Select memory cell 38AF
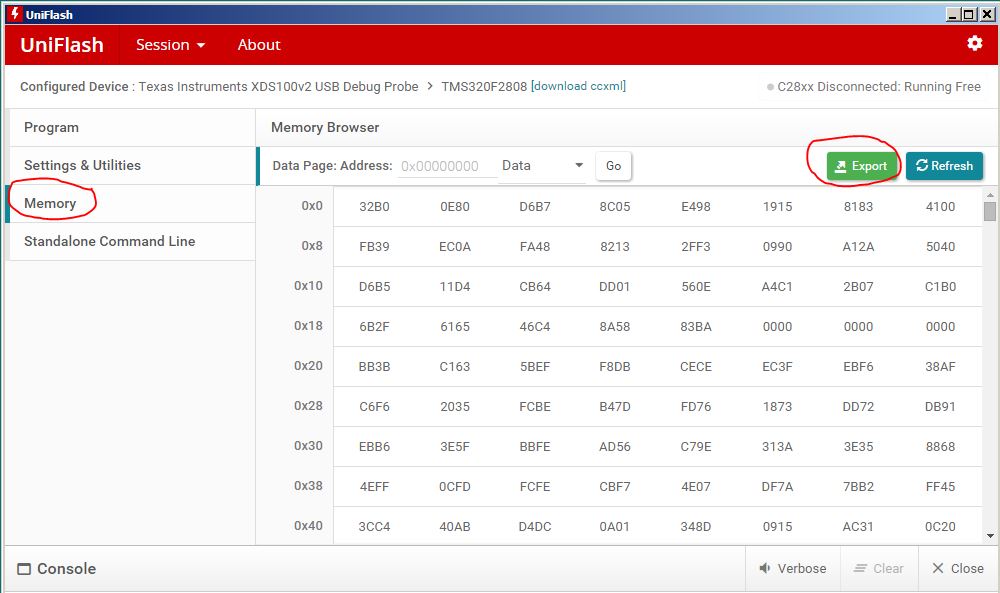 click(x=941, y=367)
